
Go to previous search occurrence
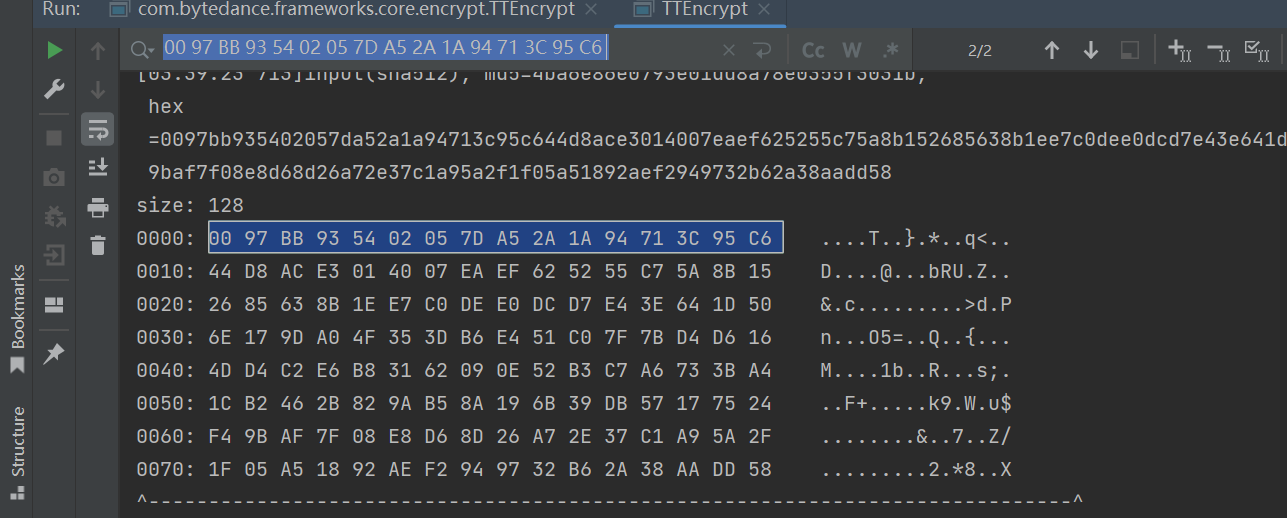pyautogui.click(x=1051, y=51)
